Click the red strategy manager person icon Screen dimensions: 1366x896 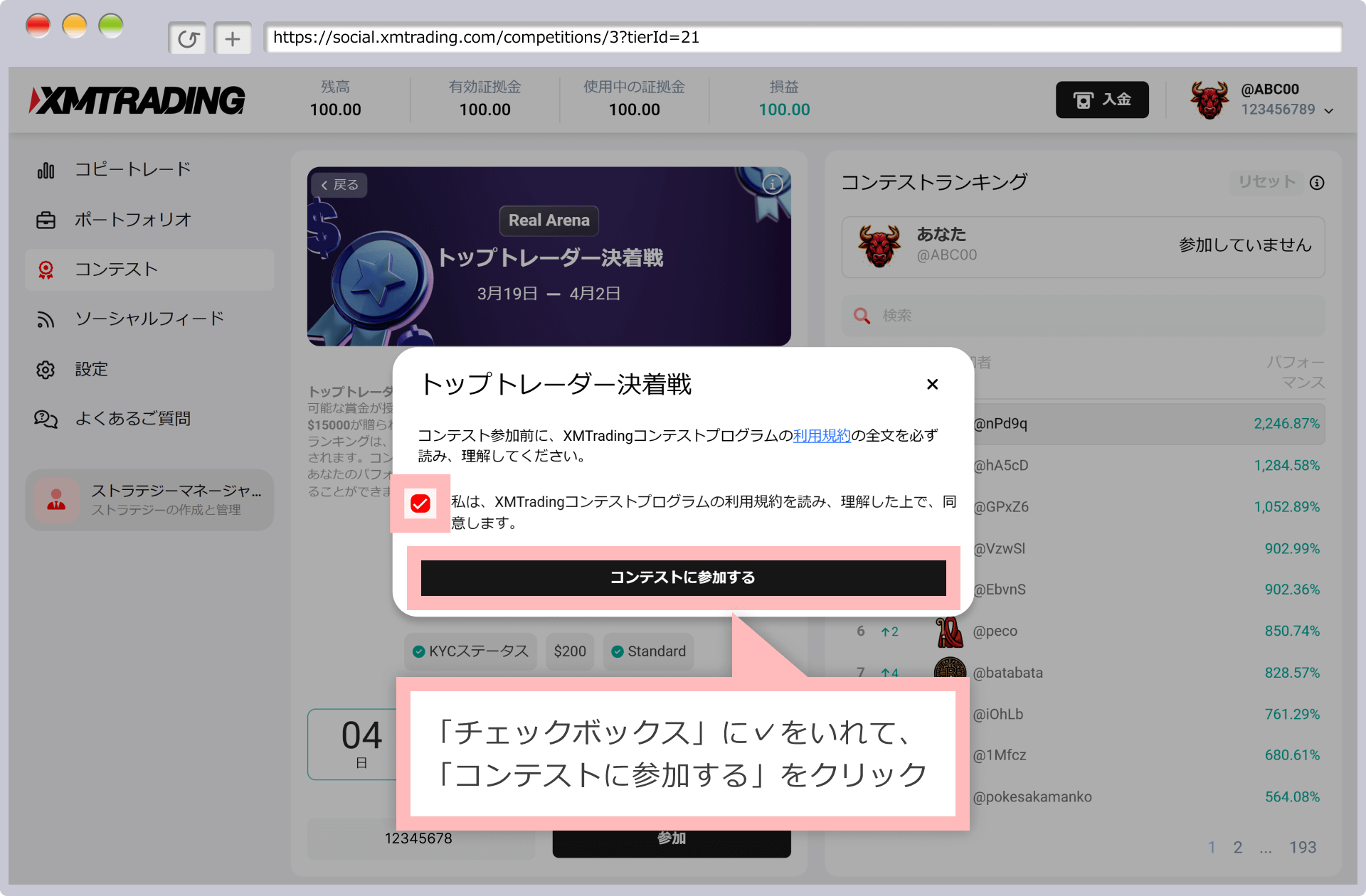[x=56, y=500]
